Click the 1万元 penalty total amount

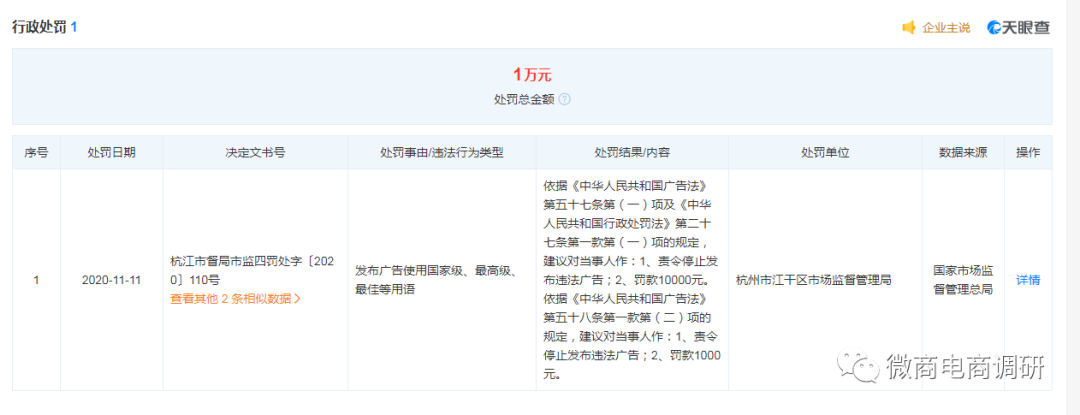(532, 75)
